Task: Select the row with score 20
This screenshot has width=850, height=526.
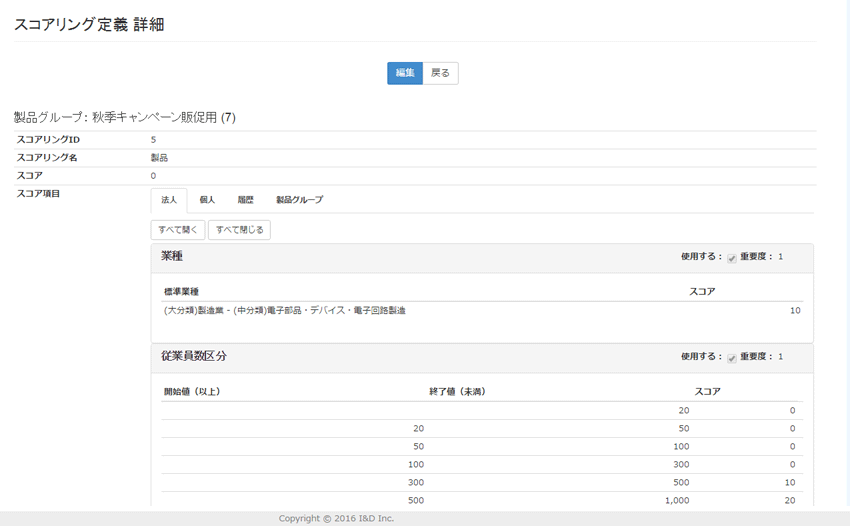Action: click(480, 500)
